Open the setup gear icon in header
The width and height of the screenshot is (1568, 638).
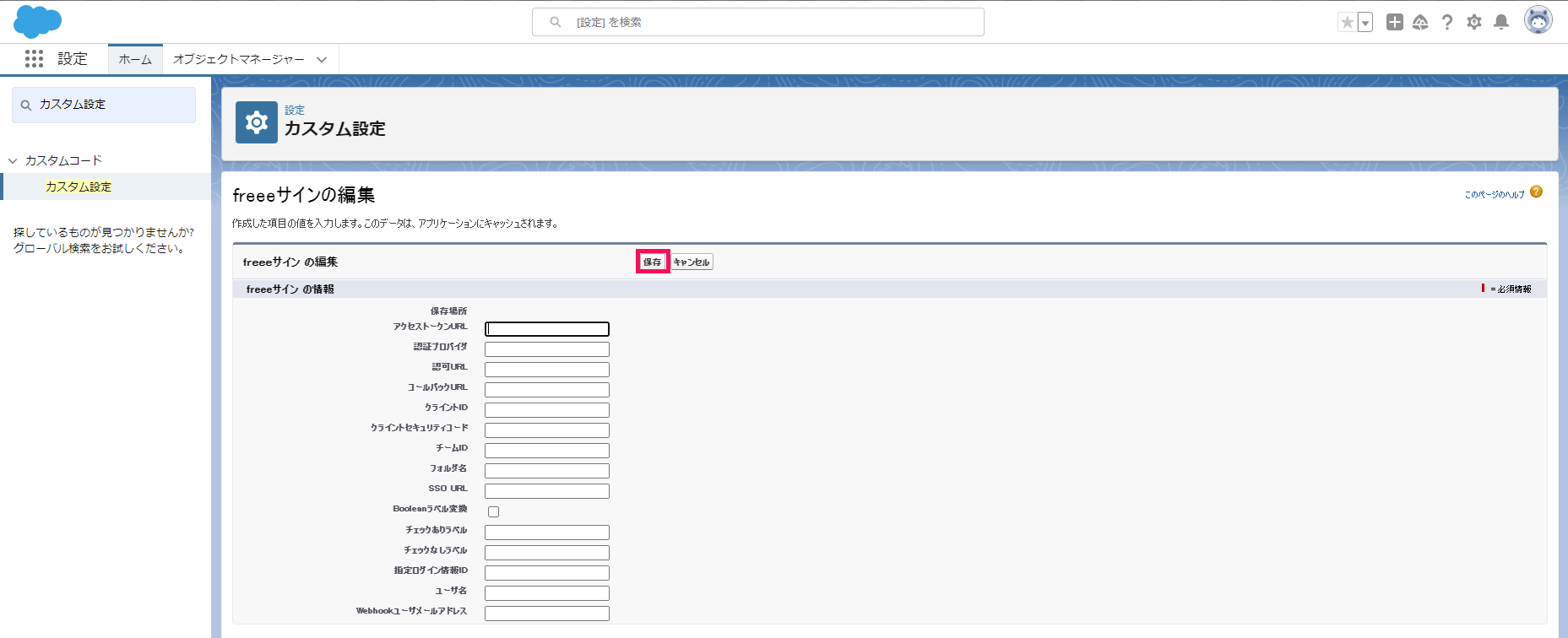tap(1474, 22)
